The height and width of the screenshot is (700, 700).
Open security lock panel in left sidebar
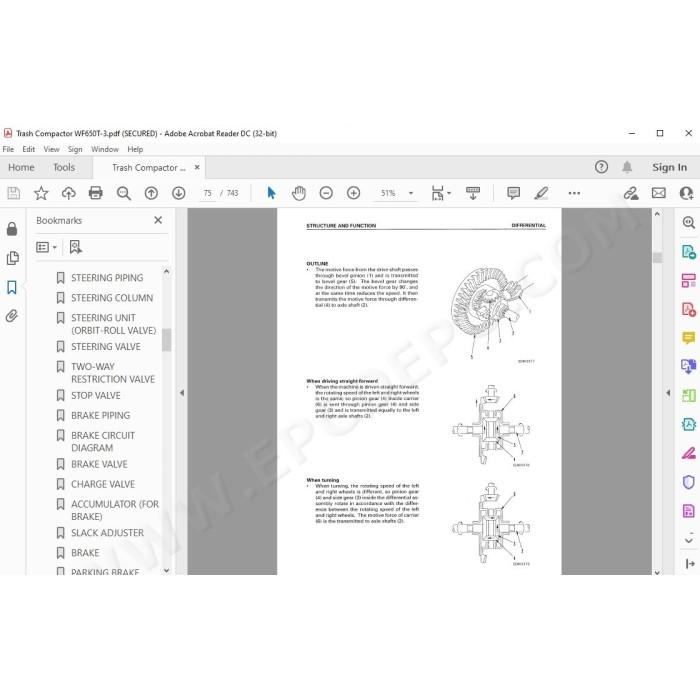(x=12, y=229)
